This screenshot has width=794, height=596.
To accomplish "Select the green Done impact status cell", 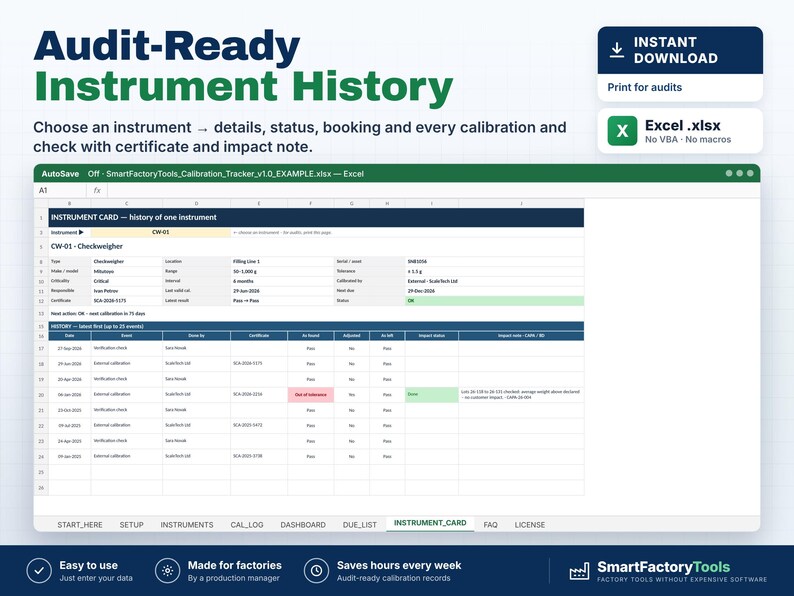I will [431, 394].
